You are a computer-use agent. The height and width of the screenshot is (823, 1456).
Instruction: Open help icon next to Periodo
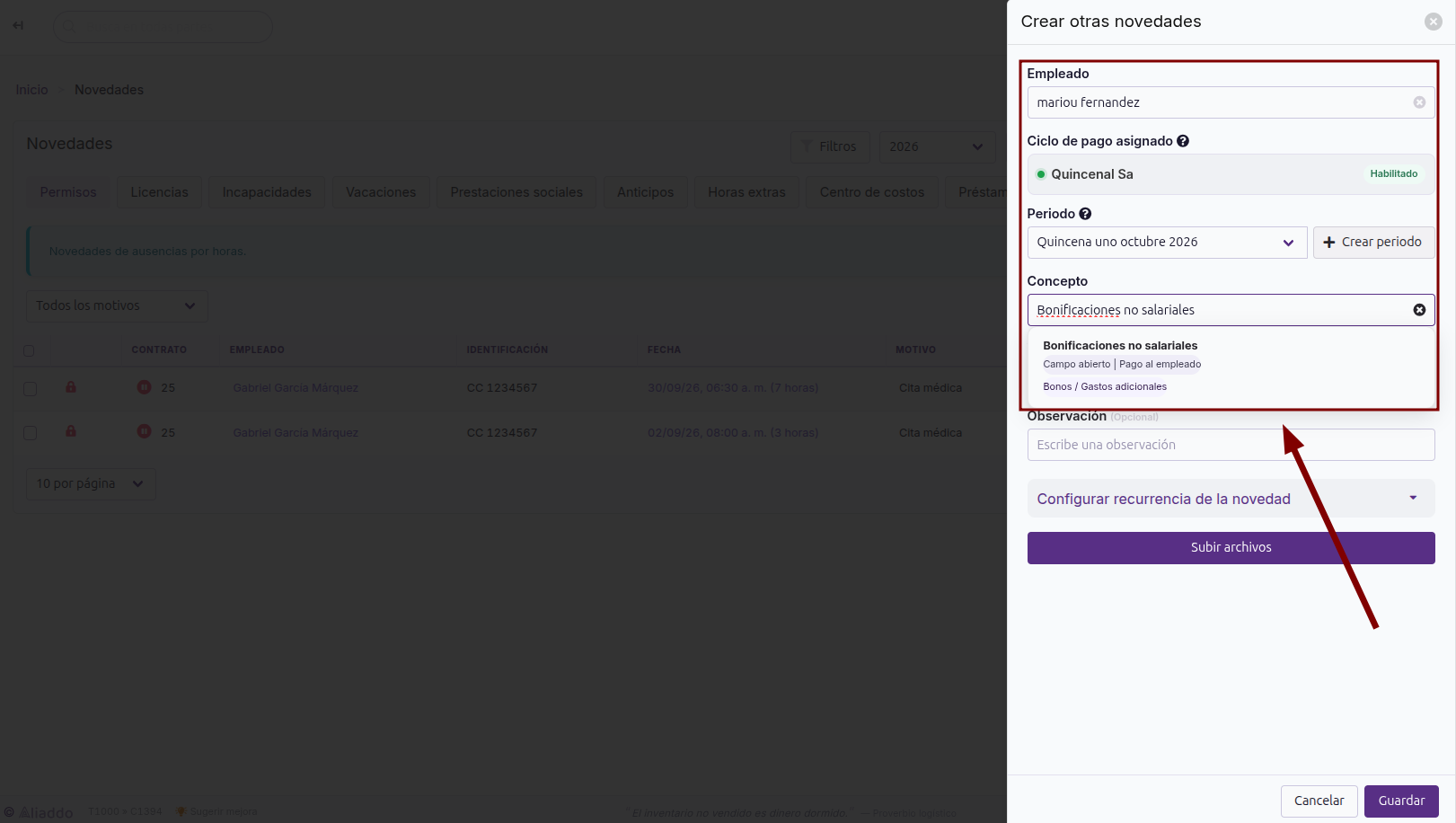point(1085,214)
